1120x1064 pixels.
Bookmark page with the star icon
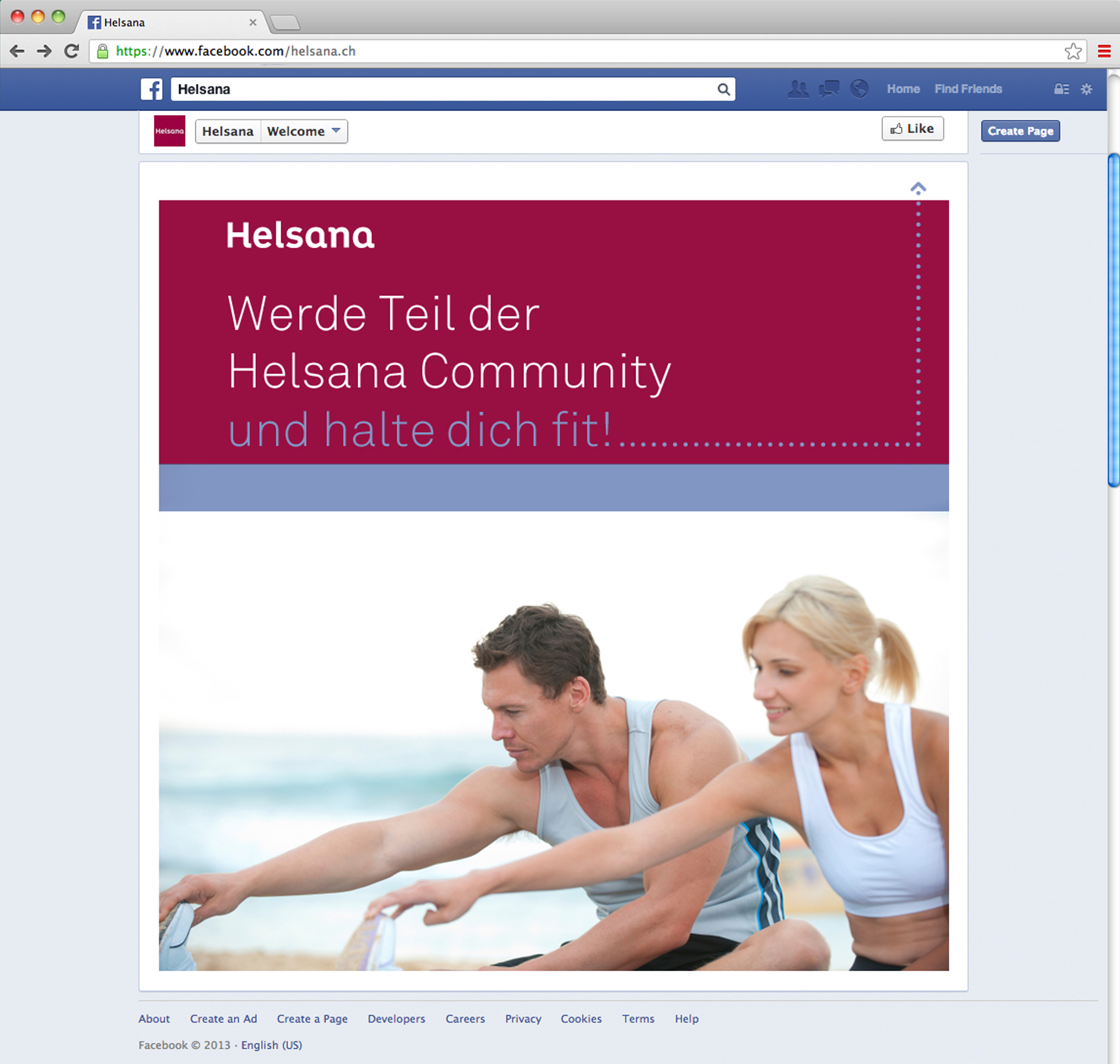click(1073, 51)
